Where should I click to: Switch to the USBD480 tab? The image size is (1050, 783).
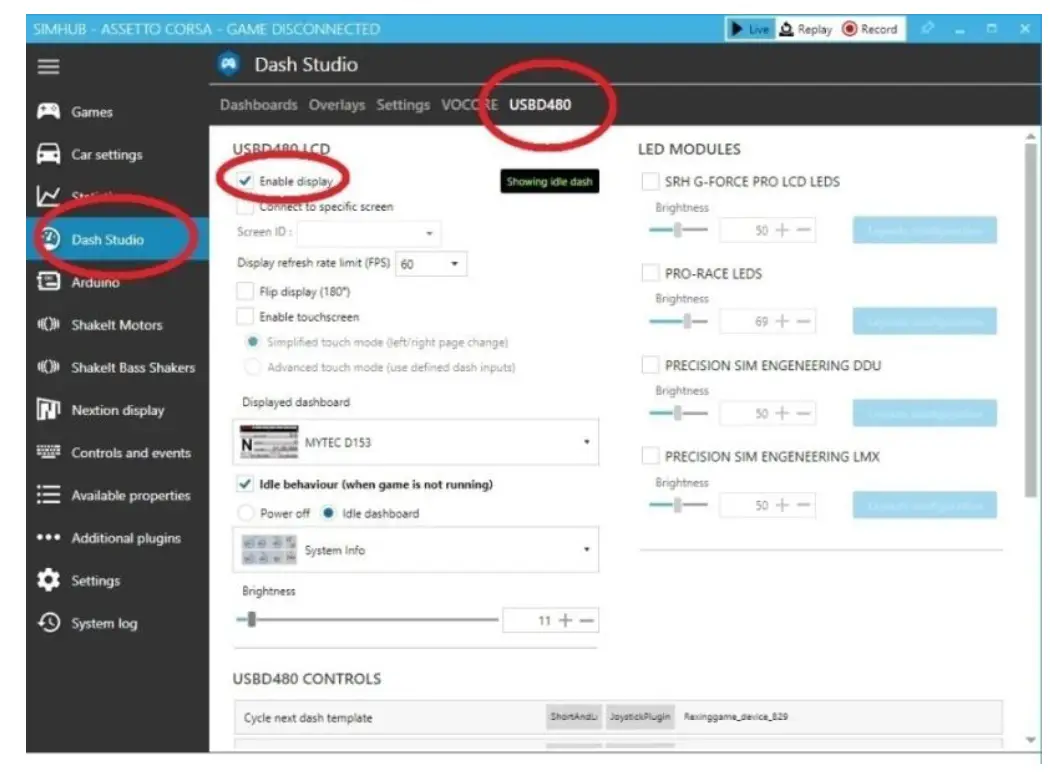[540, 104]
